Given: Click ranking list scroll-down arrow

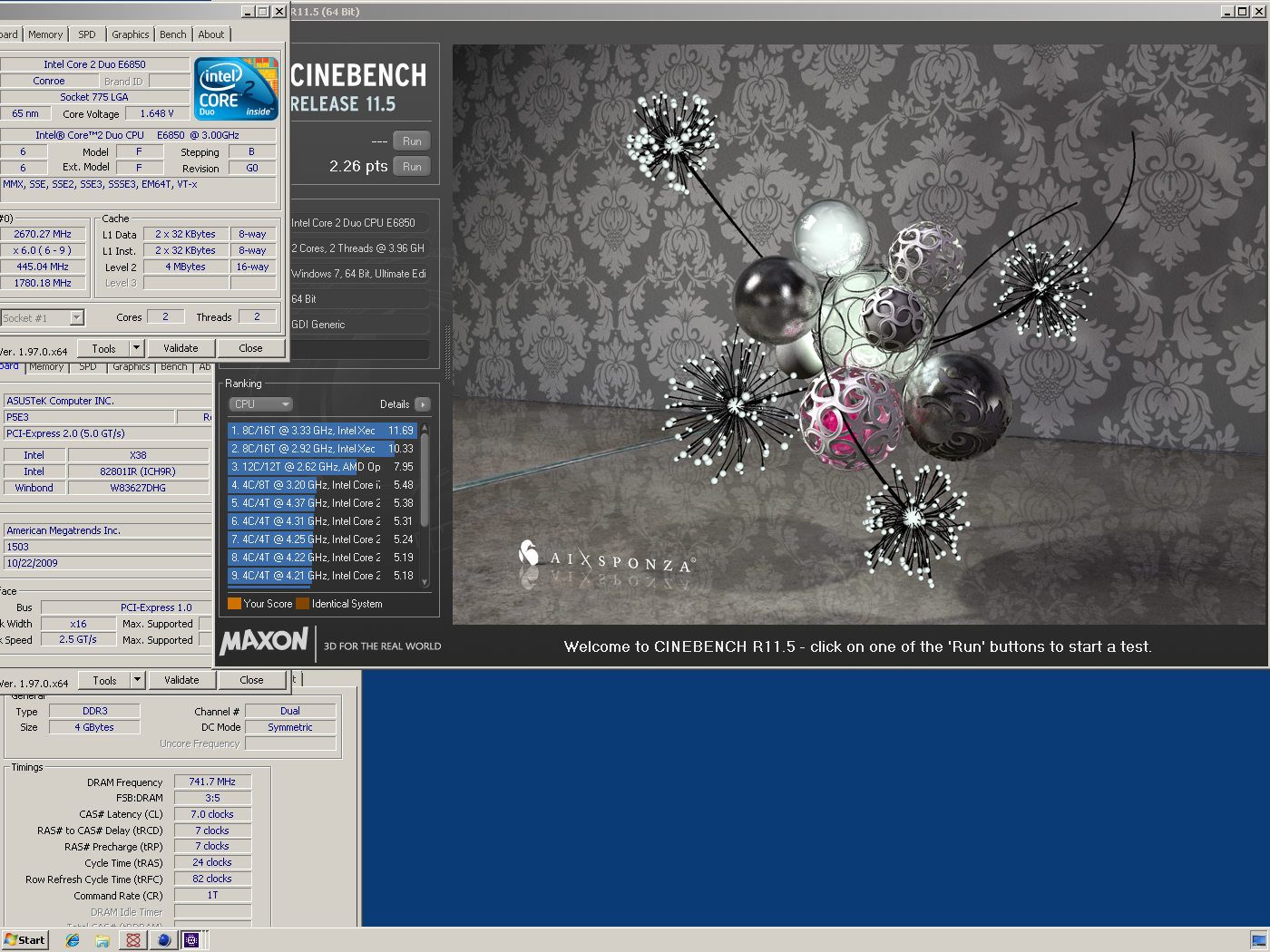Looking at the screenshot, I should [424, 583].
